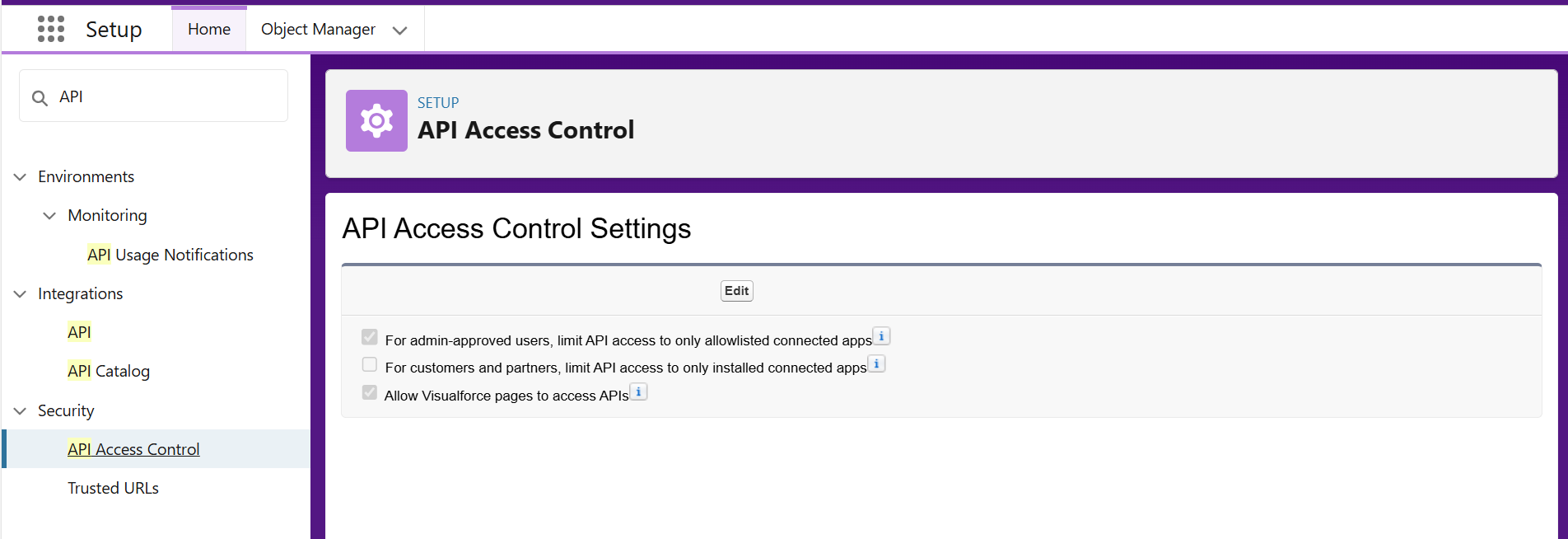The width and height of the screenshot is (1568, 539).
Task: Collapse the Security section
Action: pyautogui.click(x=21, y=411)
